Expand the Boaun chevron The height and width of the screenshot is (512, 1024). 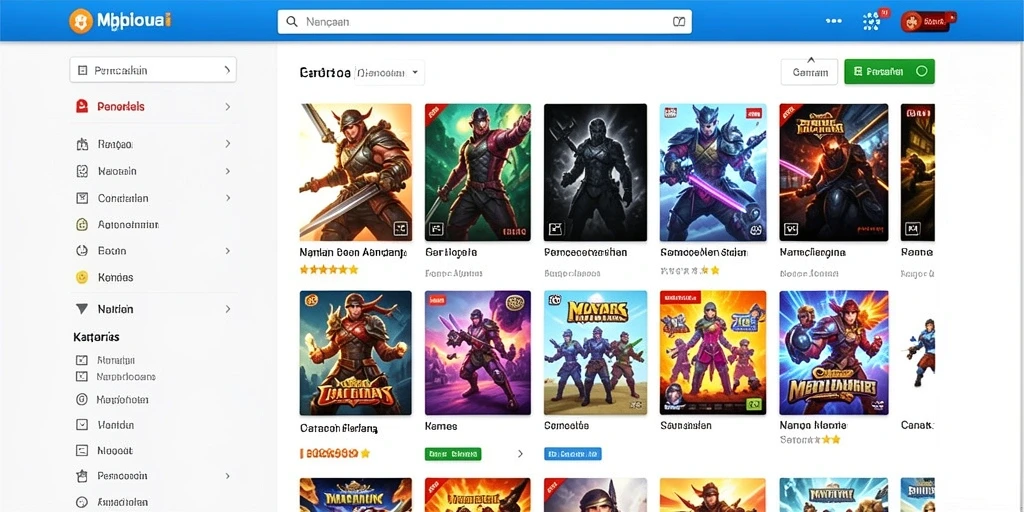(228, 251)
